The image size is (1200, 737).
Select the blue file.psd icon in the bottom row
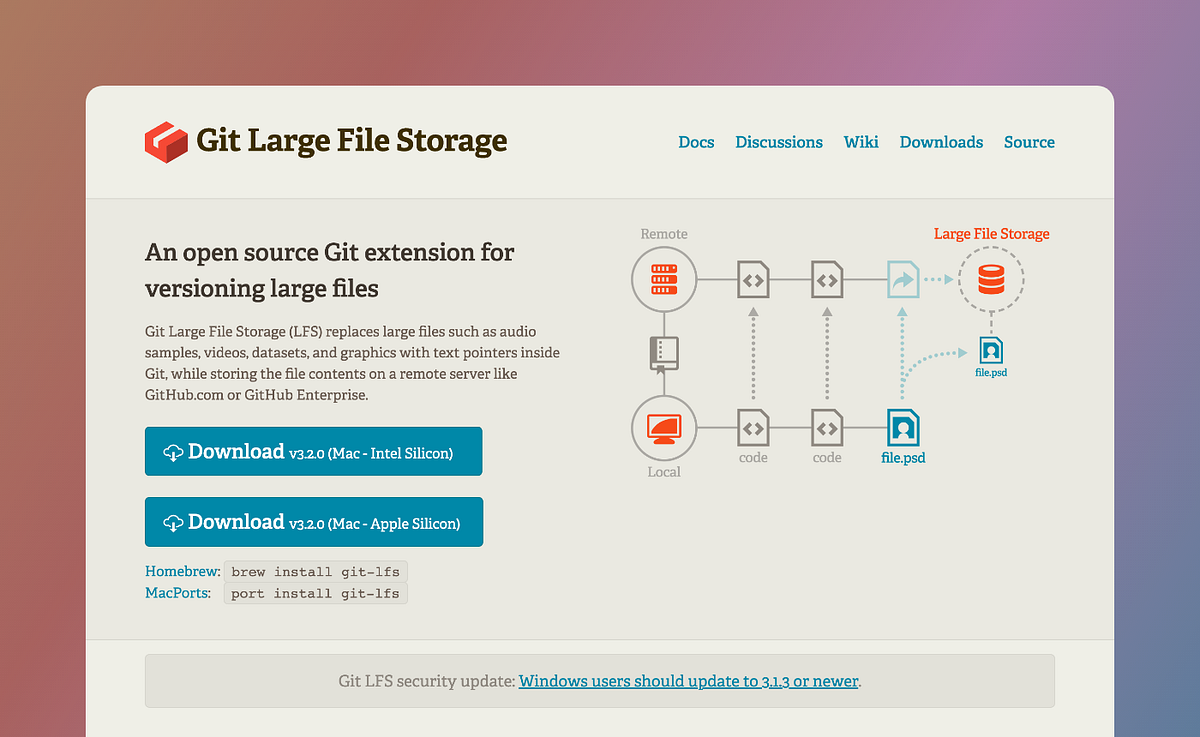pos(903,428)
